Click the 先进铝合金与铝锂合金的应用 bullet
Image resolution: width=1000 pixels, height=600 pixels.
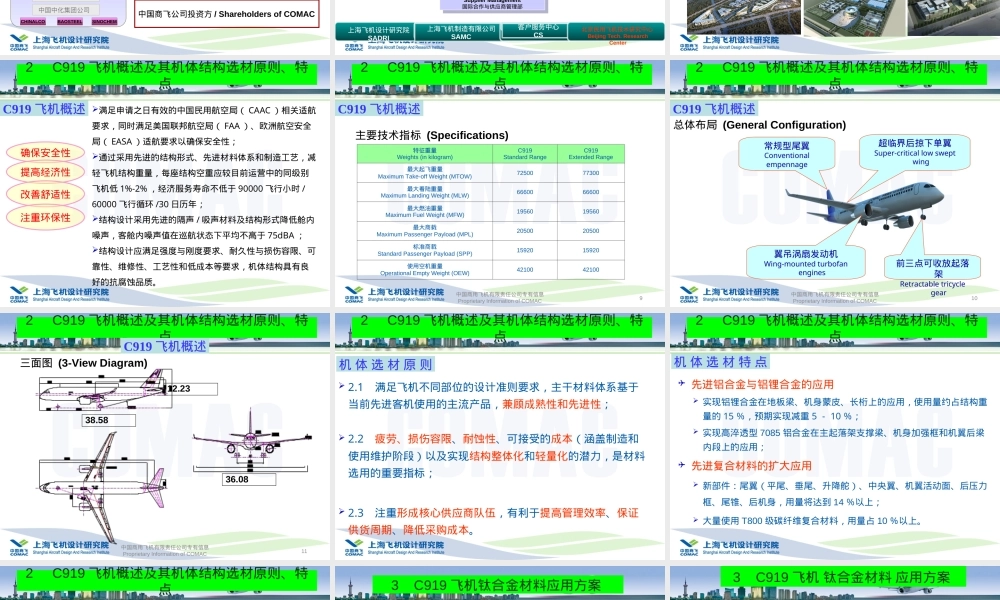[x=762, y=384]
